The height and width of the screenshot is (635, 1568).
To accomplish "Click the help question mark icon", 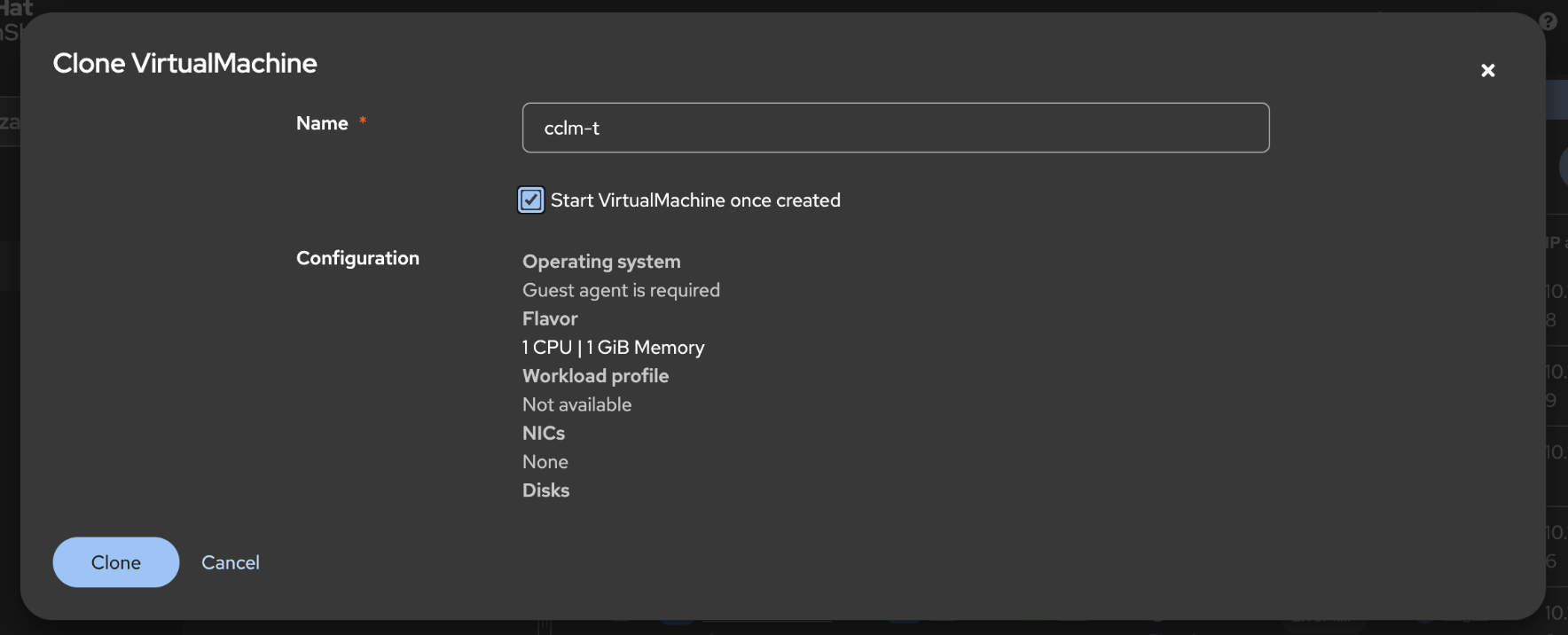I will pos(1548,21).
